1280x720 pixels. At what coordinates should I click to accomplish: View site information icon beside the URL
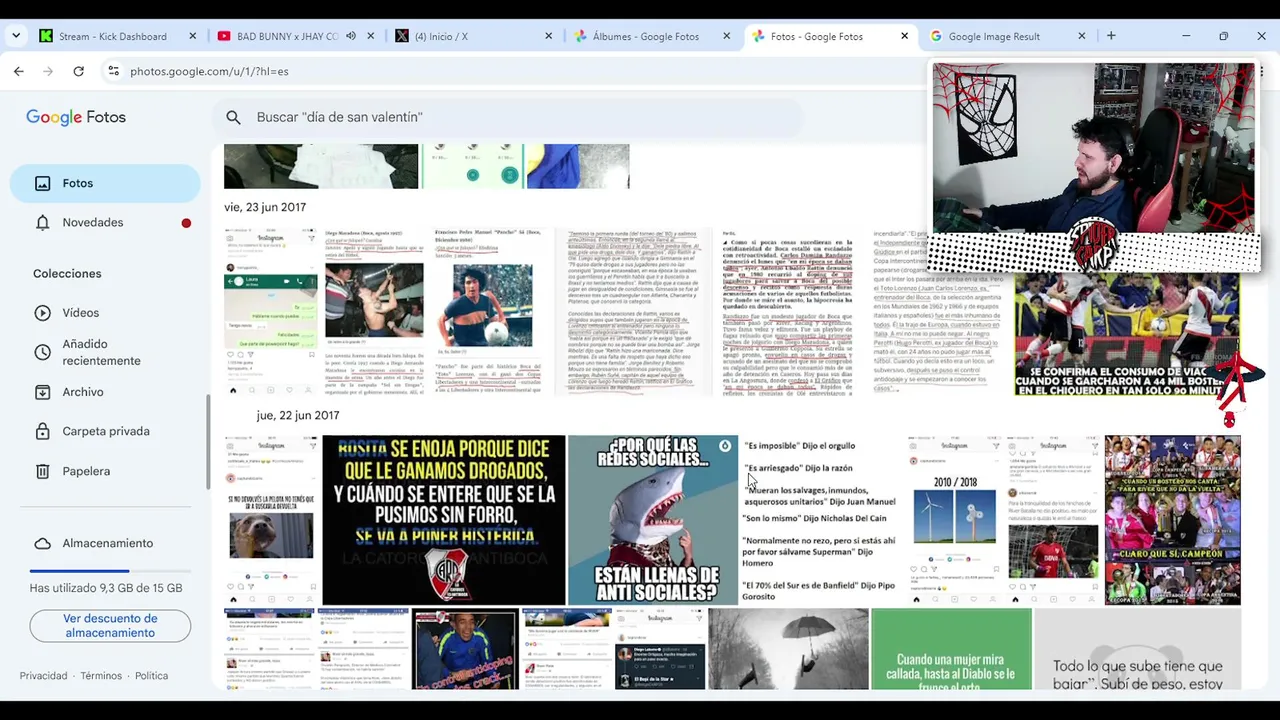click(x=113, y=71)
